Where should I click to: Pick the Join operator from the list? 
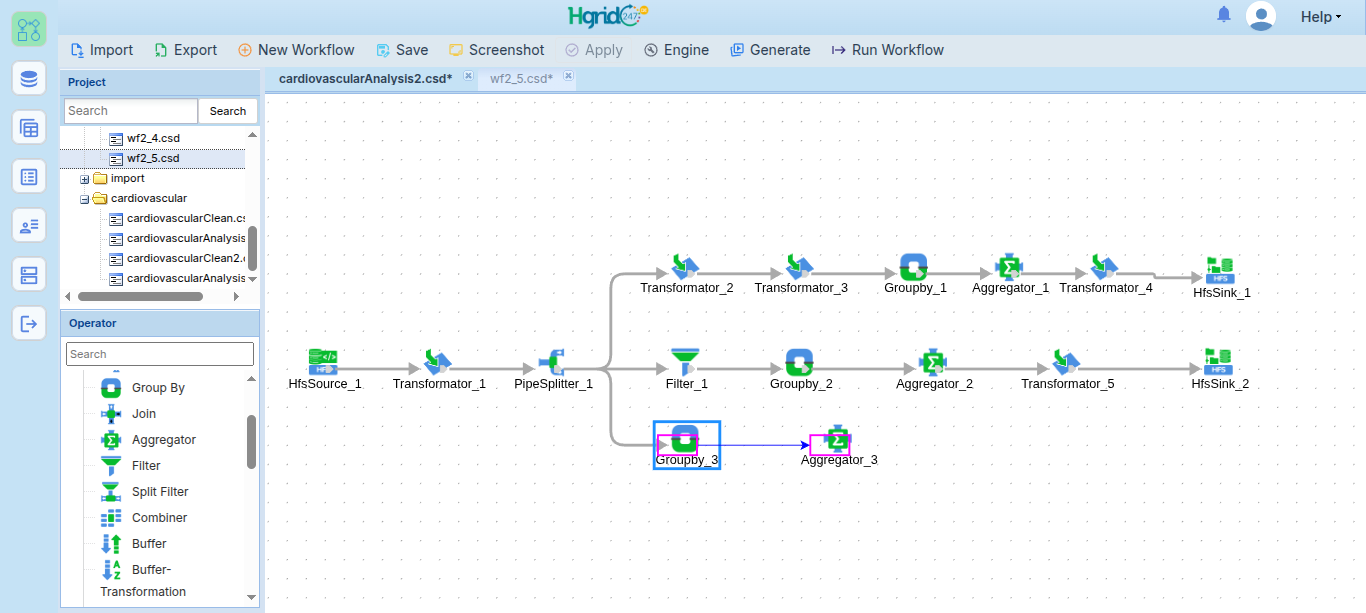click(144, 414)
